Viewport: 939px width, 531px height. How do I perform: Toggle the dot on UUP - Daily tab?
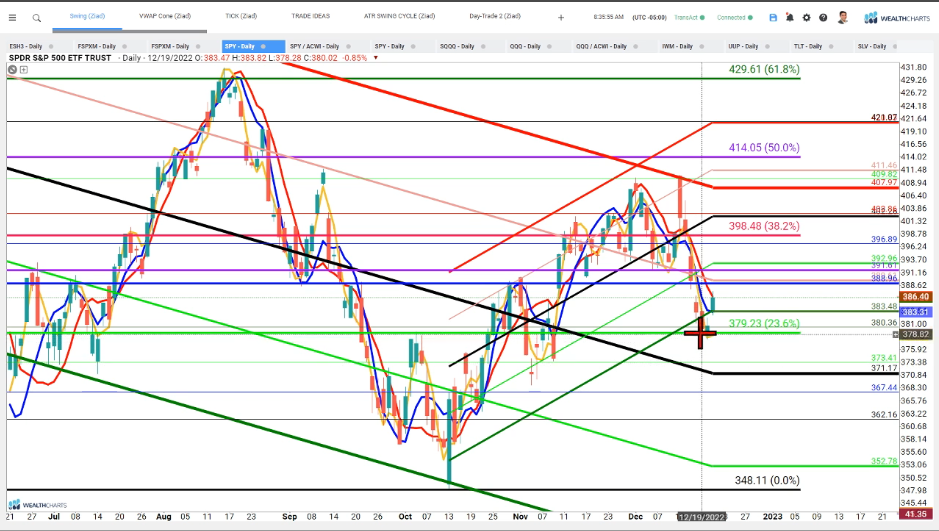767,46
